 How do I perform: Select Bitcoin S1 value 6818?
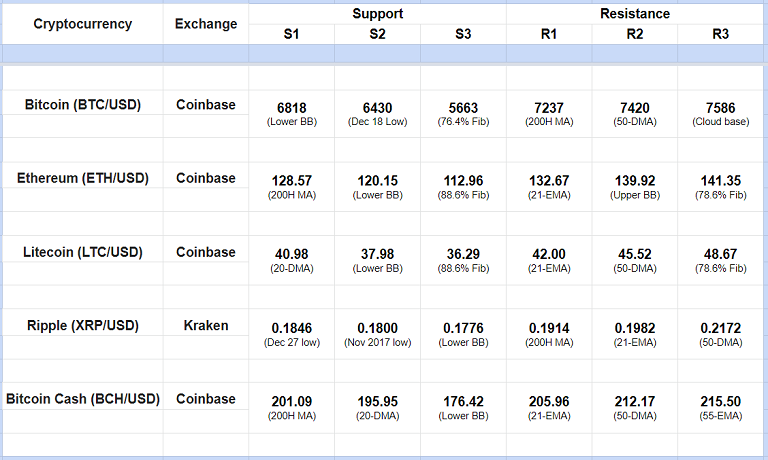click(291, 107)
